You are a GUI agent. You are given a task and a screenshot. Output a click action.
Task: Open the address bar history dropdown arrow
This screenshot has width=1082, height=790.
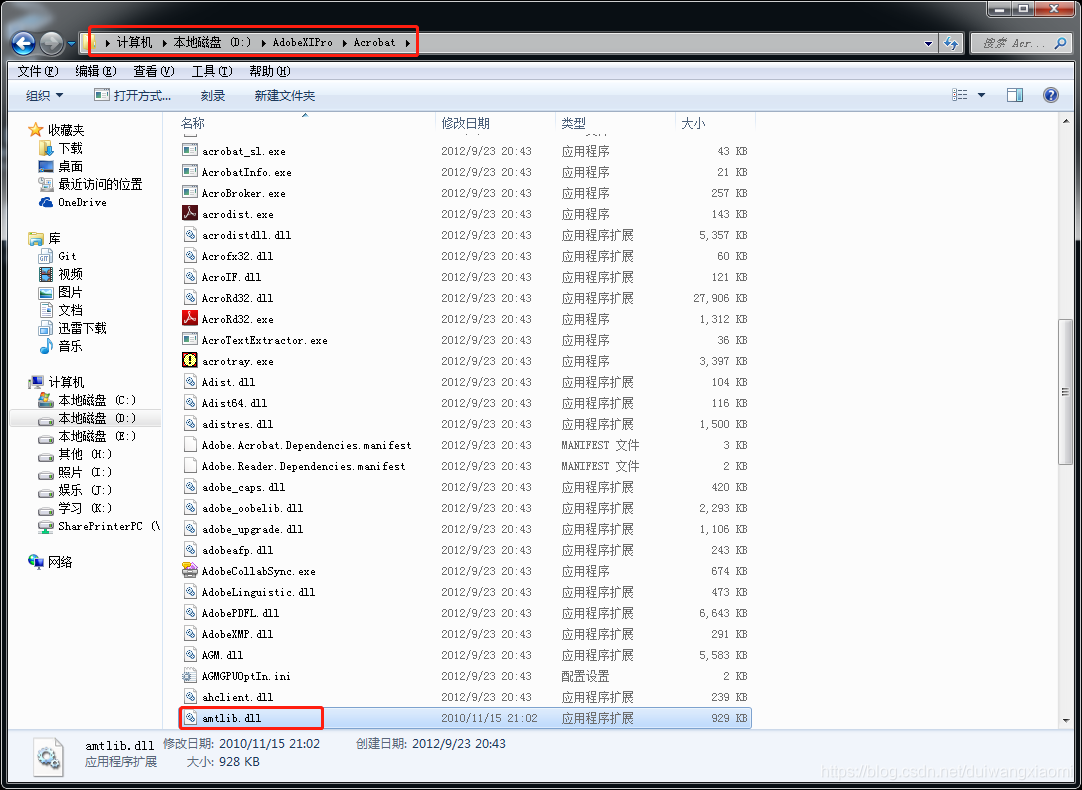coord(928,43)
